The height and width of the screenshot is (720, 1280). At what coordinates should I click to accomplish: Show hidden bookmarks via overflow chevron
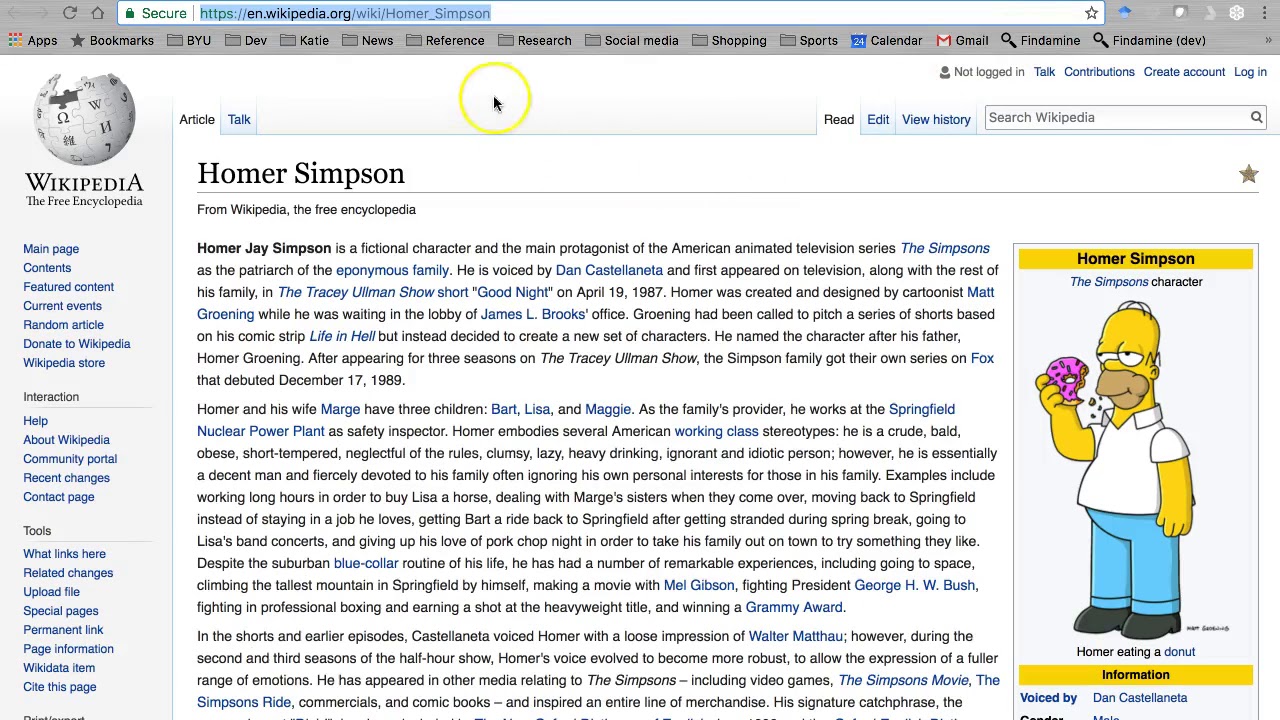pyautogui.click(x=1267, y=41)
